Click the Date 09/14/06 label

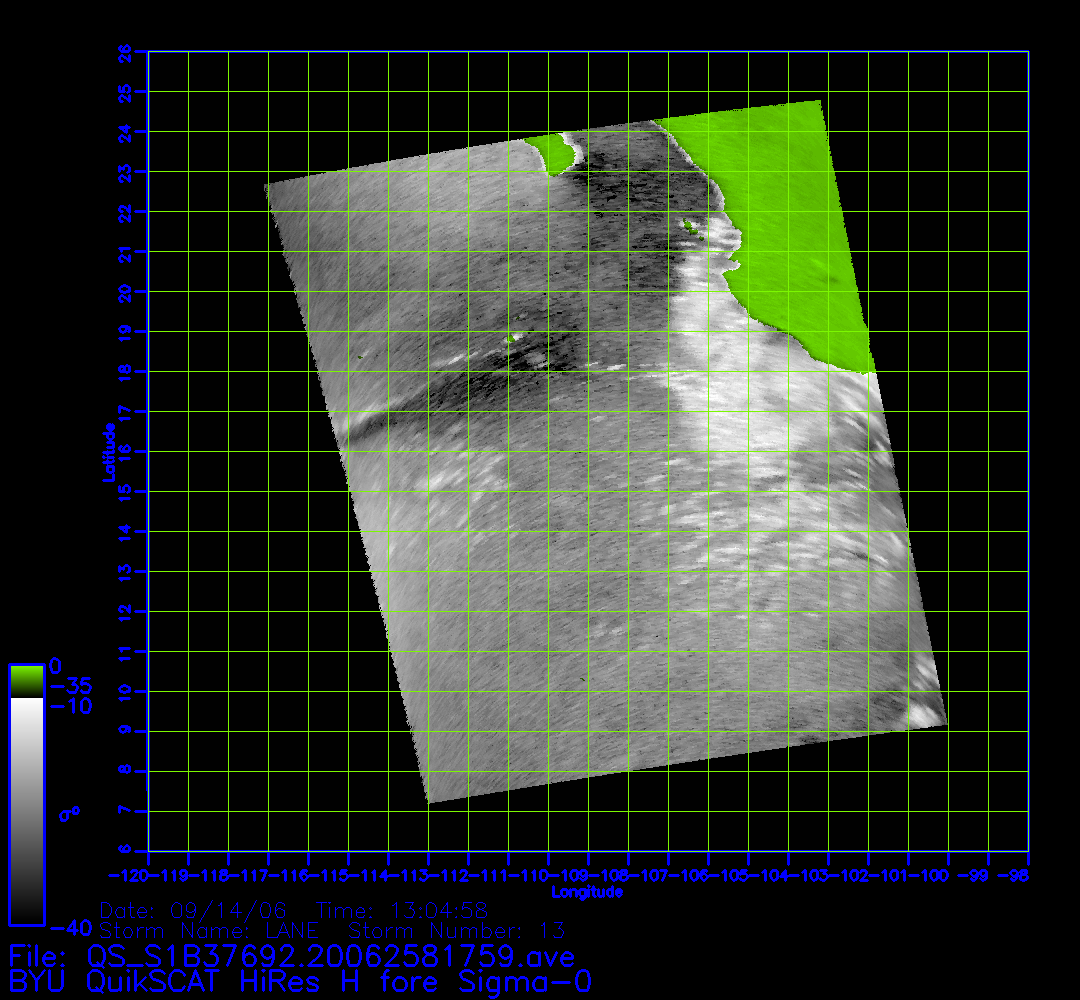click(x=193, y=911)
